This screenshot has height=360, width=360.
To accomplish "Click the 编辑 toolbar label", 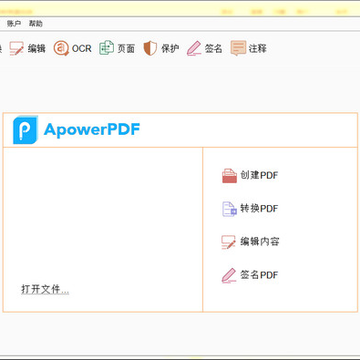I will tap(36, 49).
